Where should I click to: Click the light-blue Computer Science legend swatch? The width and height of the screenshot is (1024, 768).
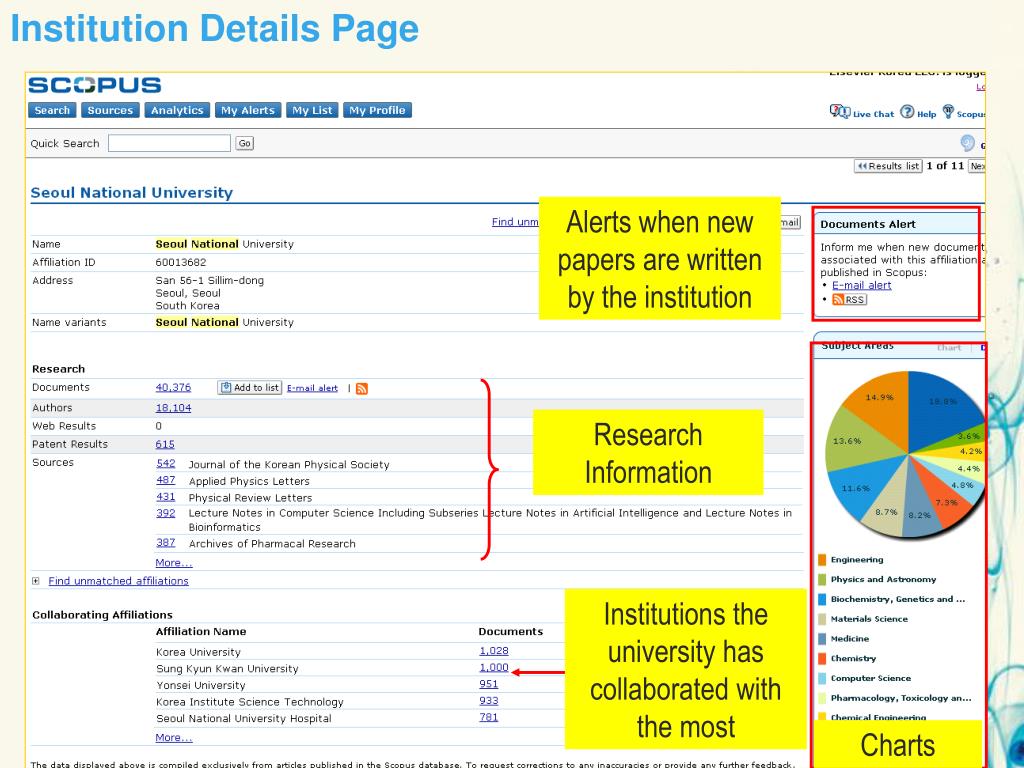coord(822,678)
